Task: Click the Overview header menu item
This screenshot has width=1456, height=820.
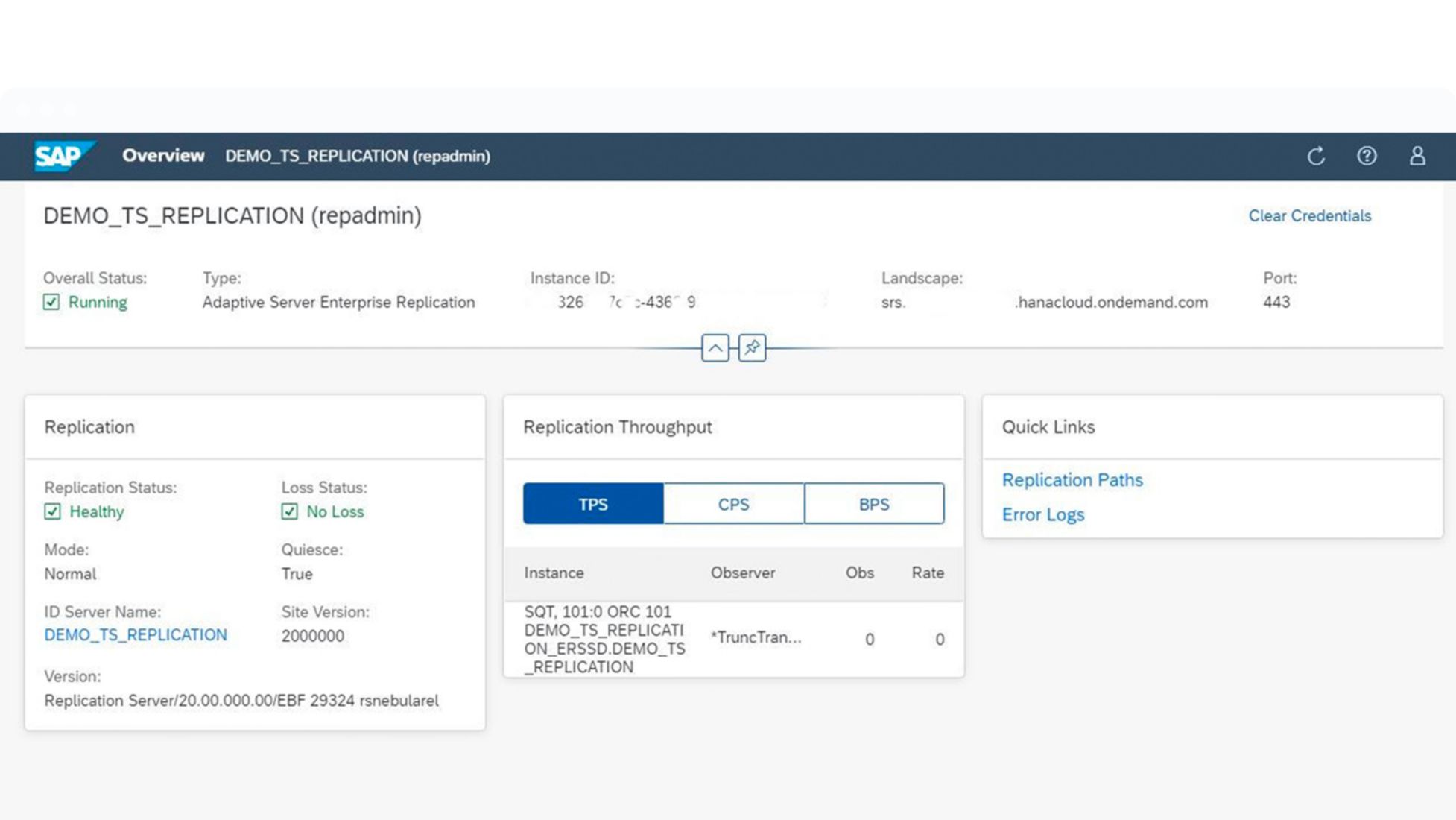Action: [x=163, y=156]
